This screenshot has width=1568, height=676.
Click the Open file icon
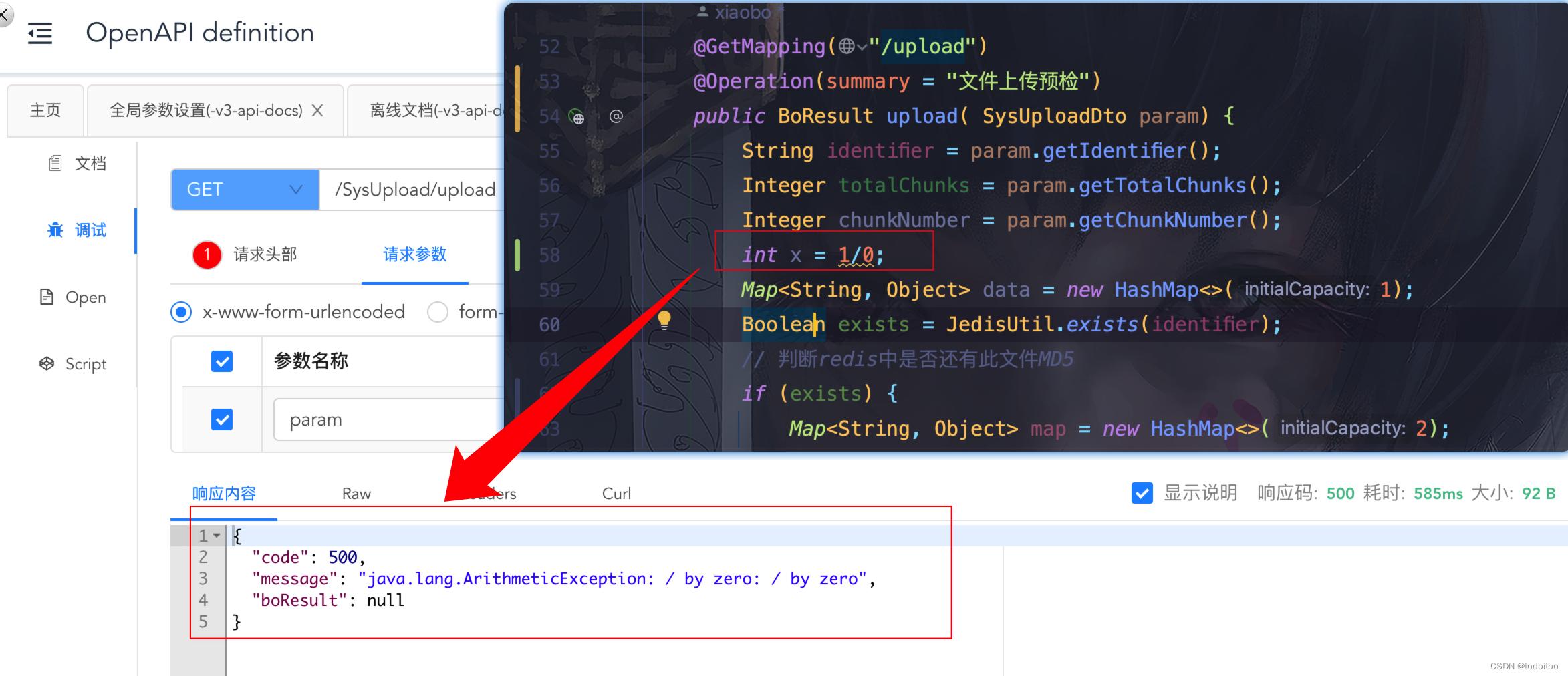[x=47, y=297]
